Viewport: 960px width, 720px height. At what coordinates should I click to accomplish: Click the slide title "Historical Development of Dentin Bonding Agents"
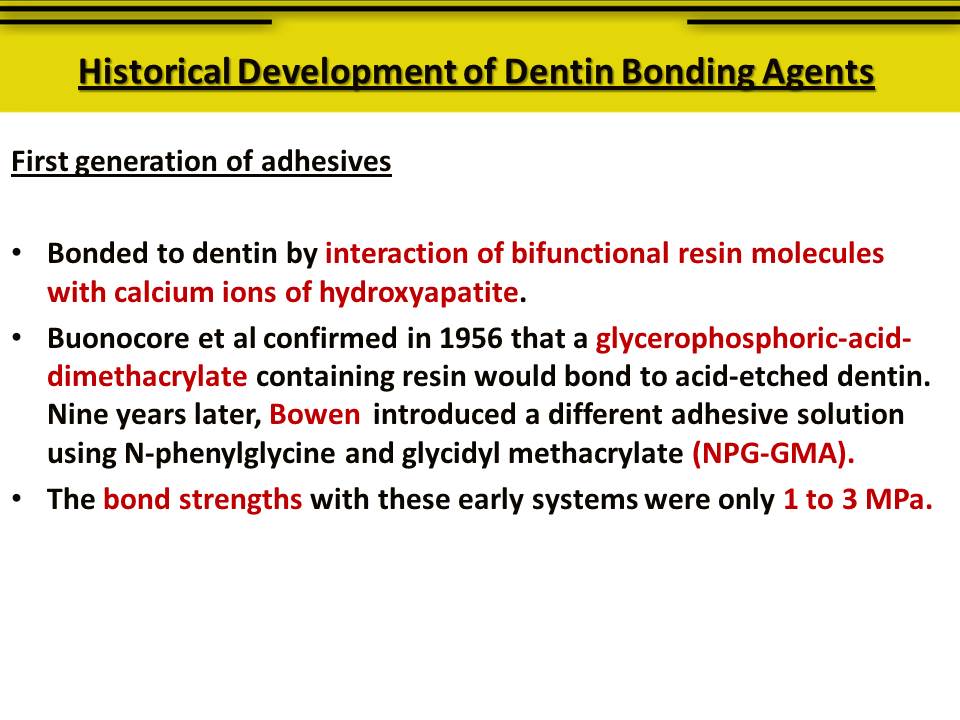coord(478,71)
